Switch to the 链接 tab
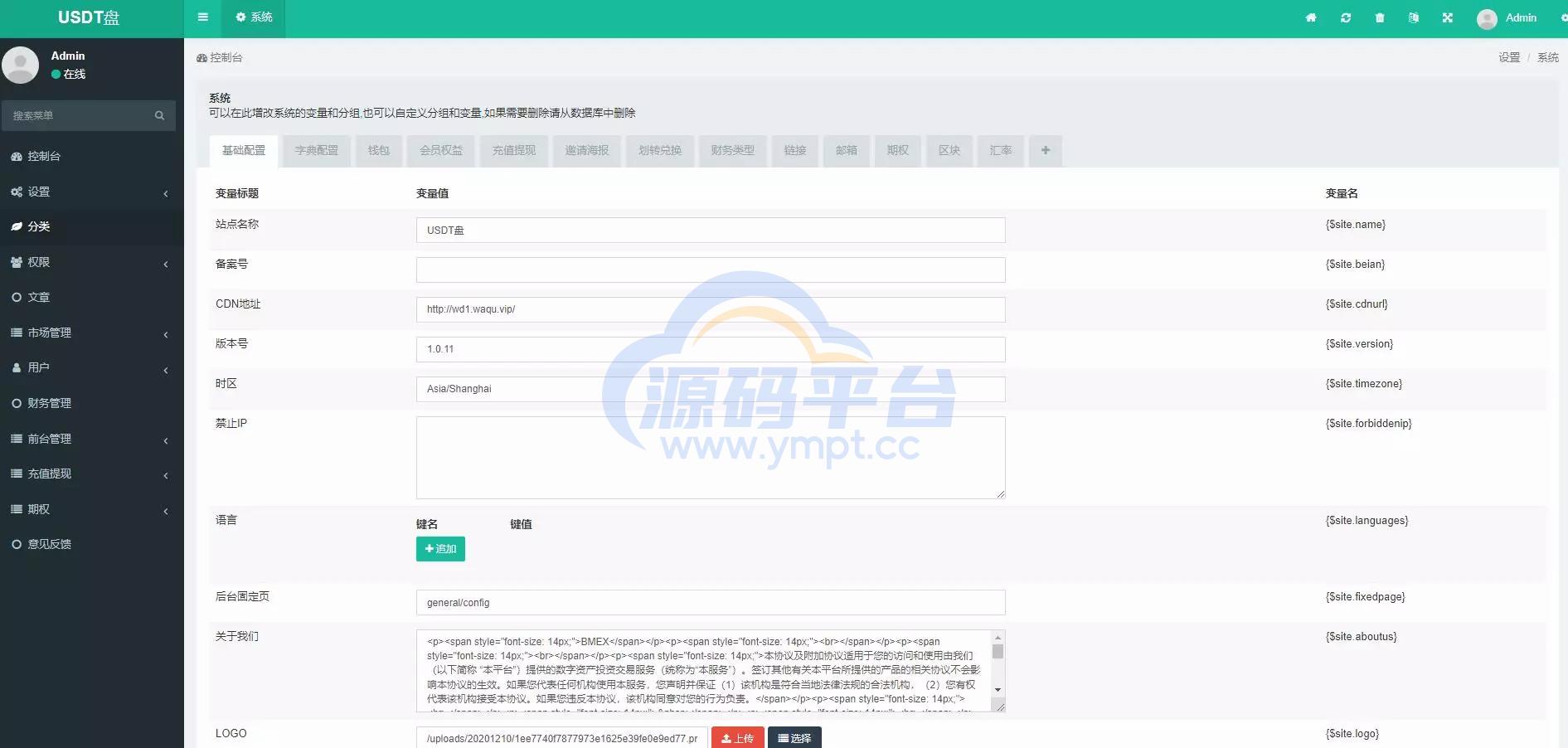This screenshot has width=1568, height=748. pyautogui.click(x=795, y=151)
